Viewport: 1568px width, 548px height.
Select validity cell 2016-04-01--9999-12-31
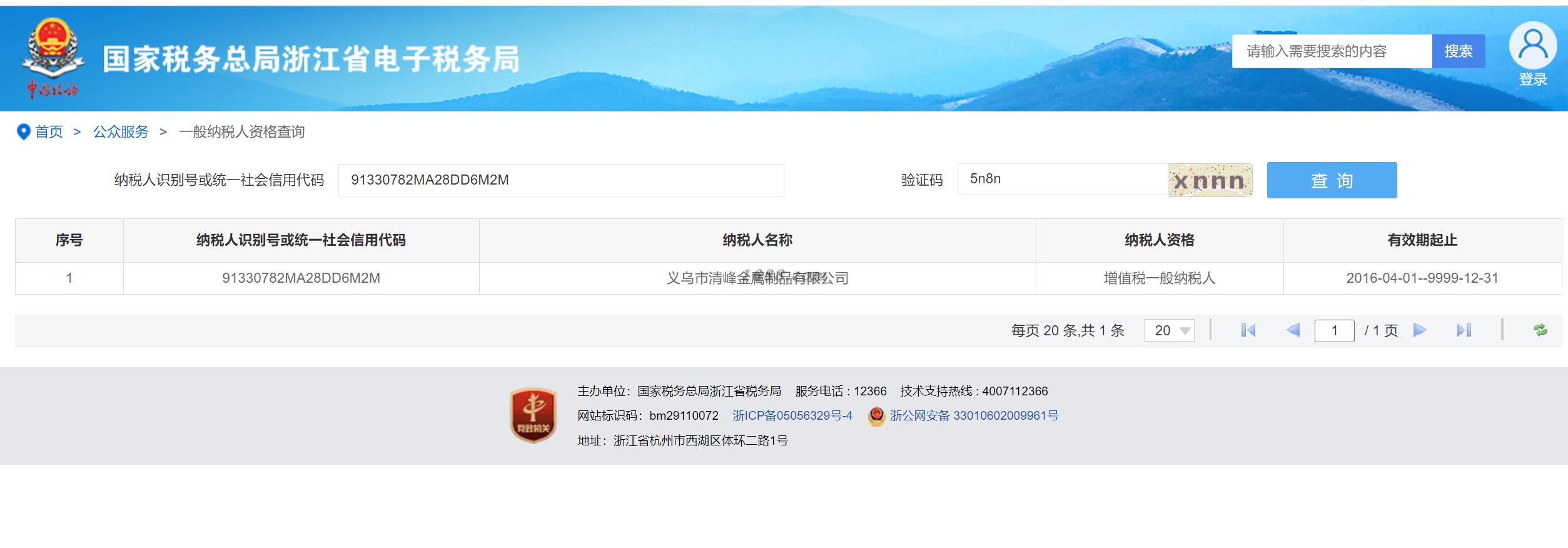[1422, 278]
